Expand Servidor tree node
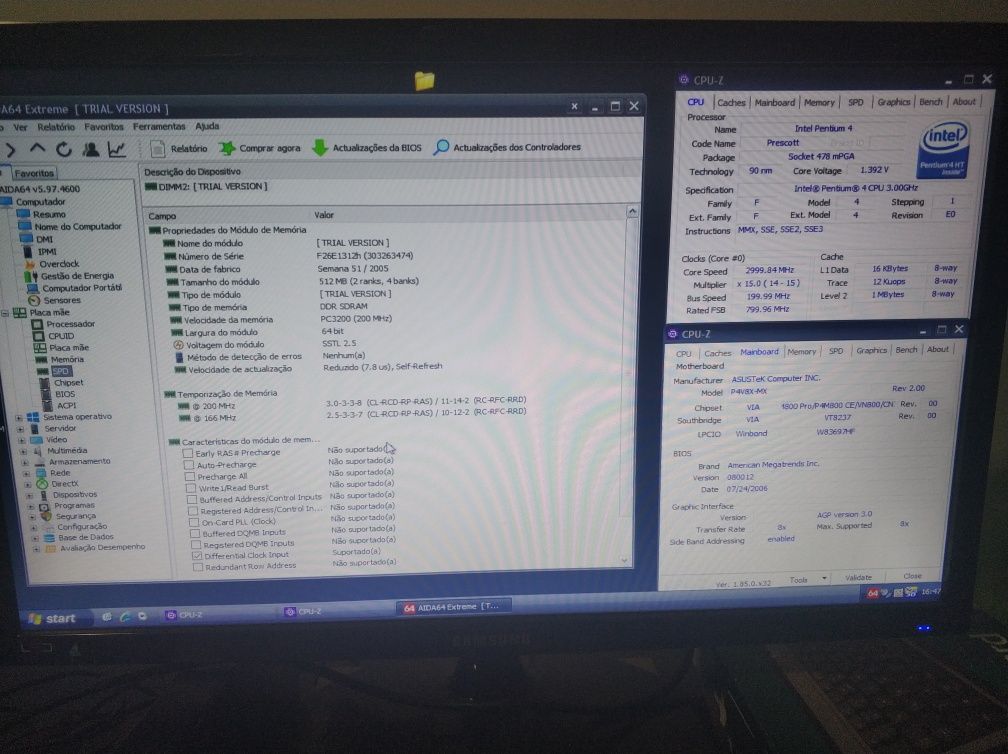Viewport: 1008px width, 754px height. click(20, 429)
